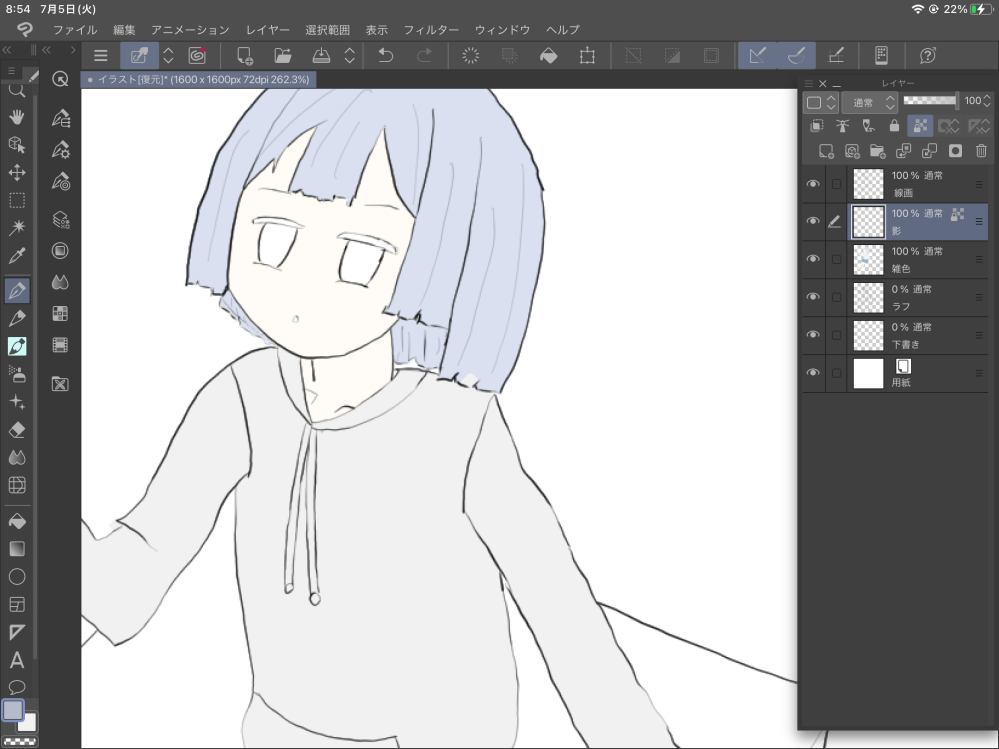Viewport: 999px width, 749px height.
Task: Expand the palette with right chevron
Action: click(73, 50)
